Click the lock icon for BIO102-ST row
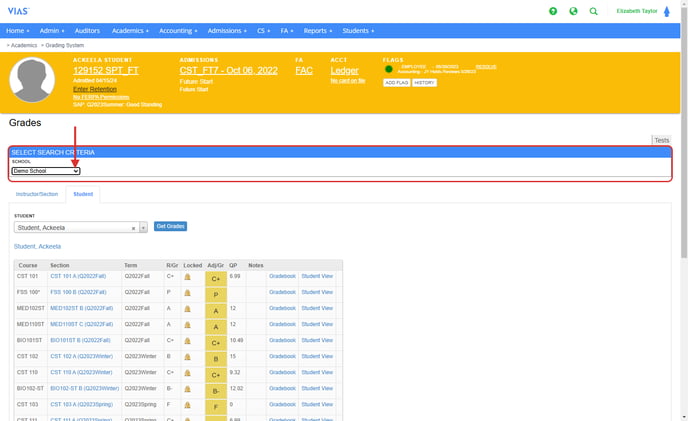Screen dimensions: 688x421 click(187, 389)
